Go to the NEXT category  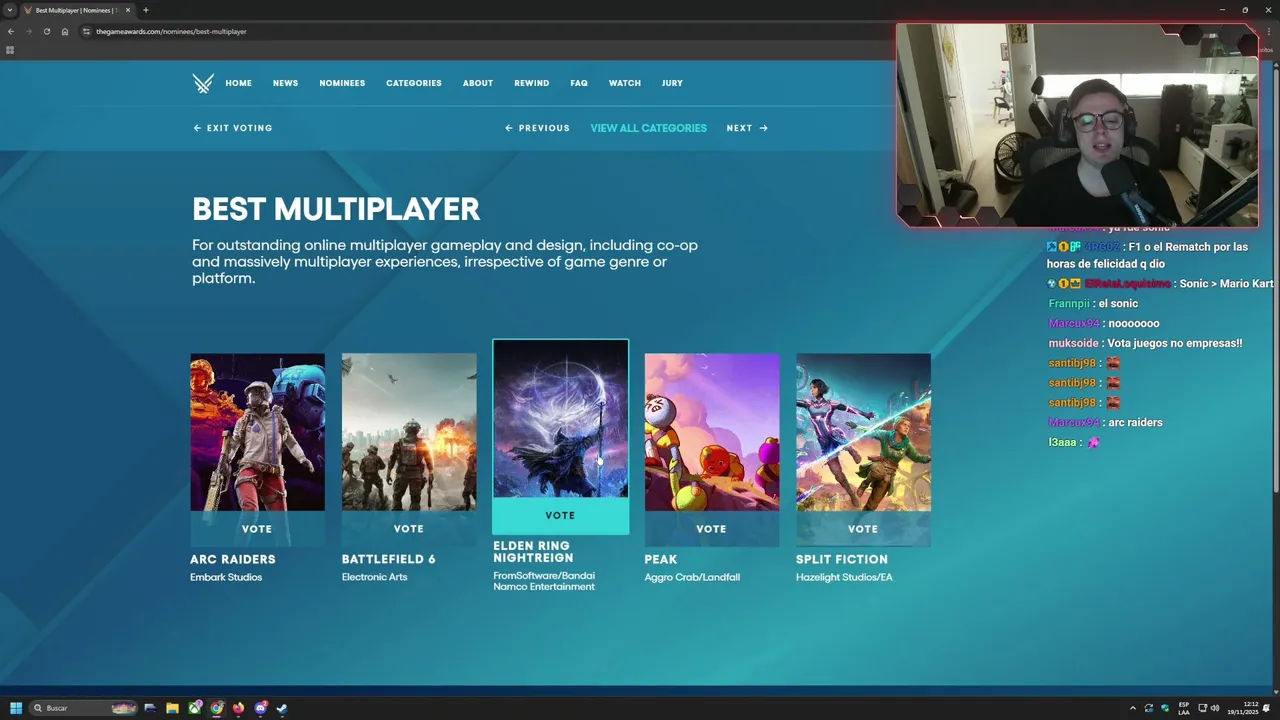point(747,128)
